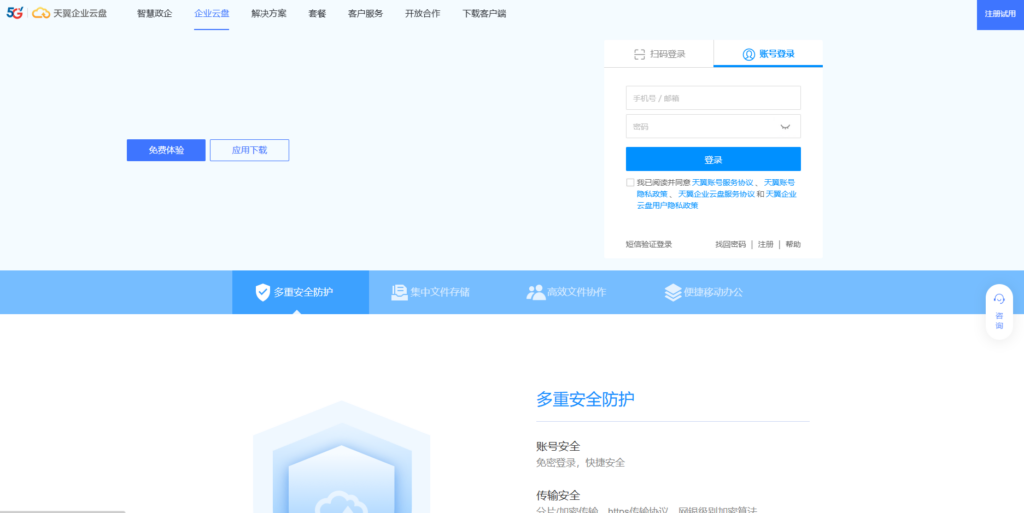Click the 免费体验 free trial button

(x=166, y=150)
